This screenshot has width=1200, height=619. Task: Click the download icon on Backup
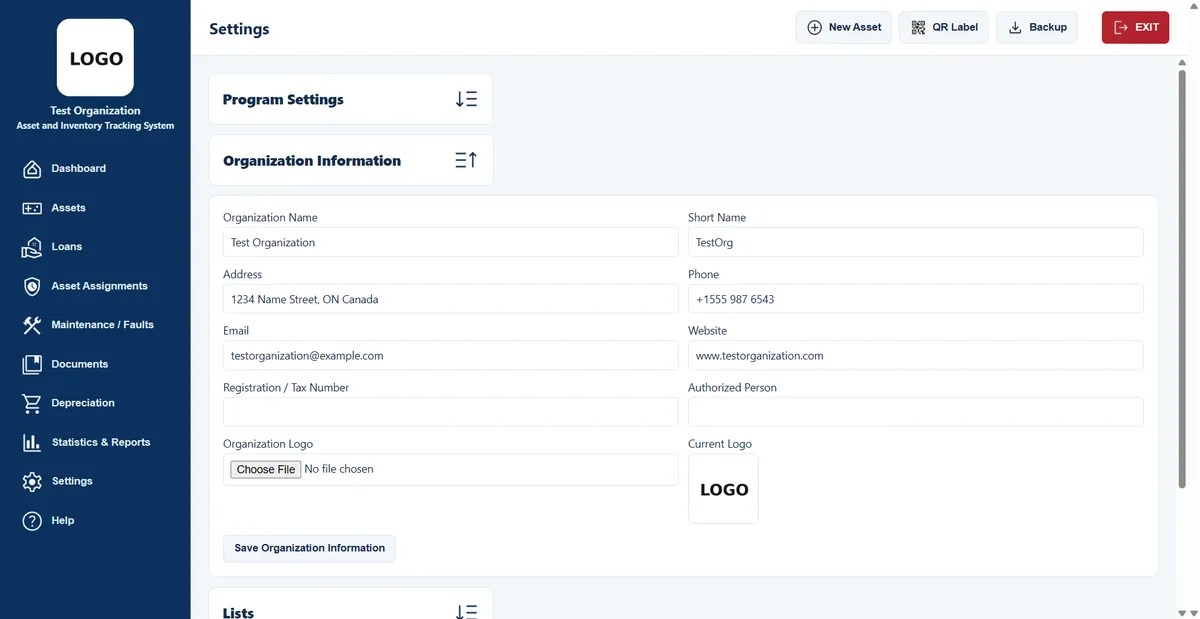1015,27
